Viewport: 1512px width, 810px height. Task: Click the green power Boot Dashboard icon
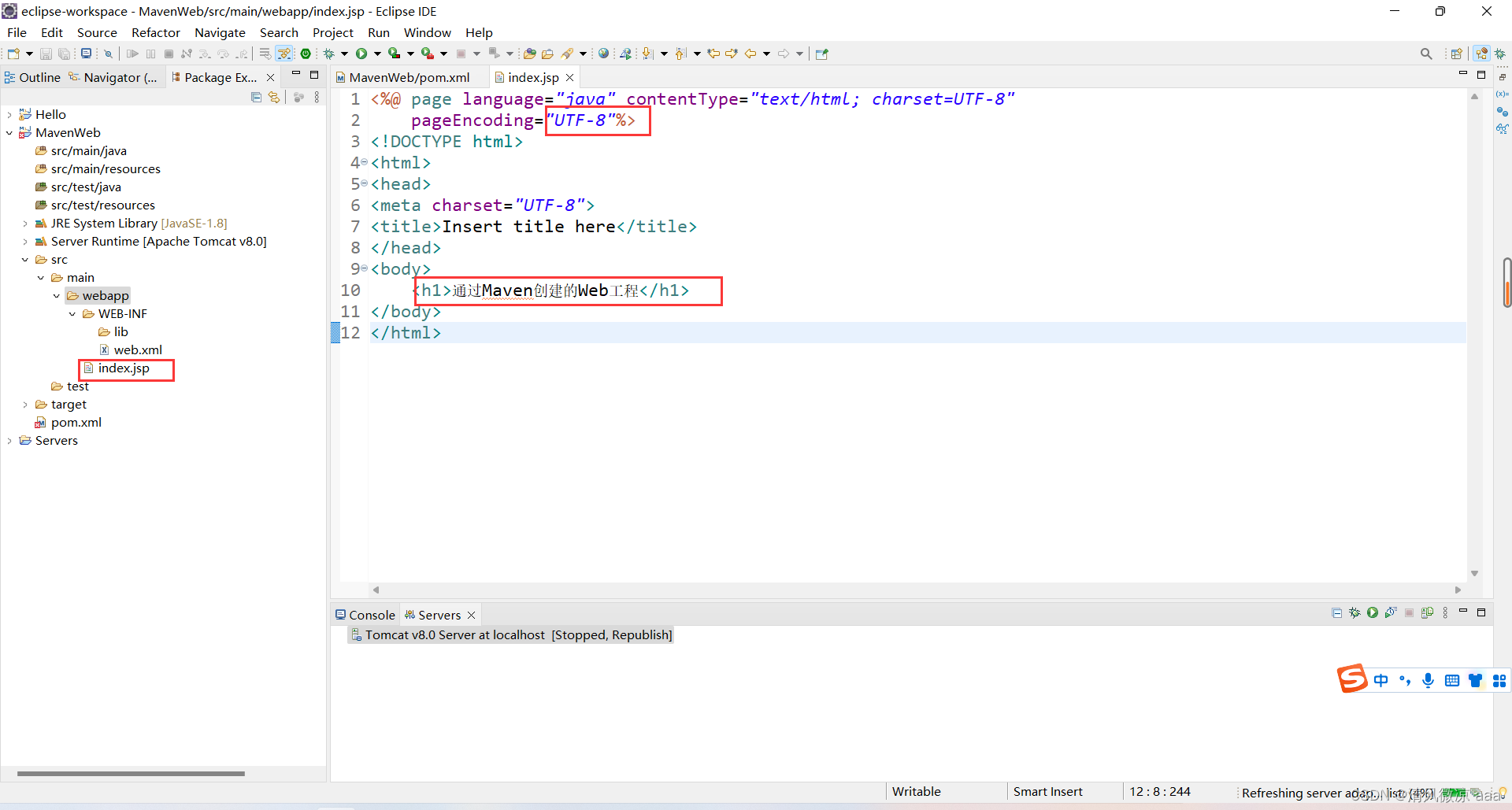click(x=306, y=54)
